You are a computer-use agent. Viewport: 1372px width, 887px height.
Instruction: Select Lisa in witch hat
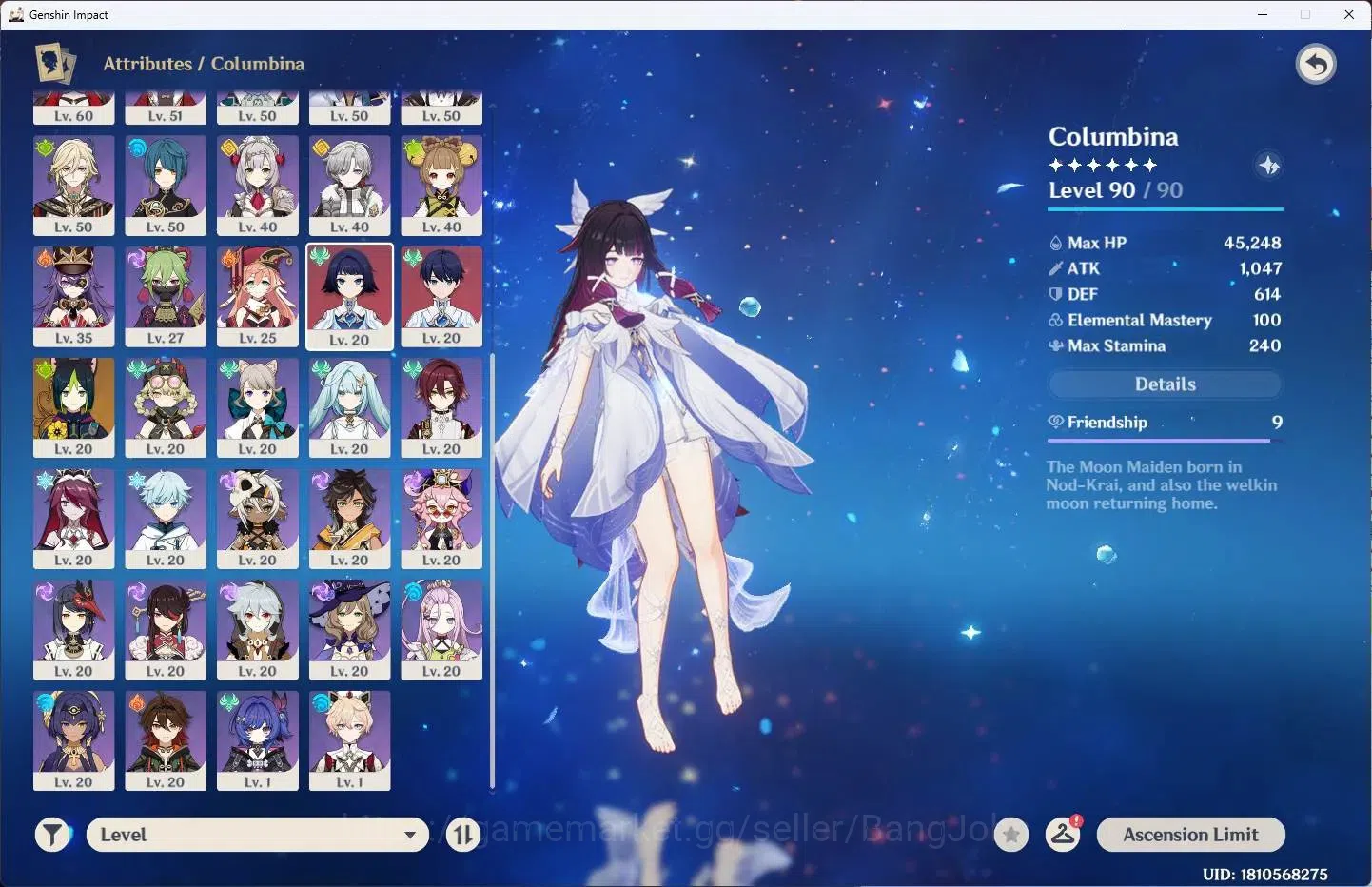(x=349, y=630)
